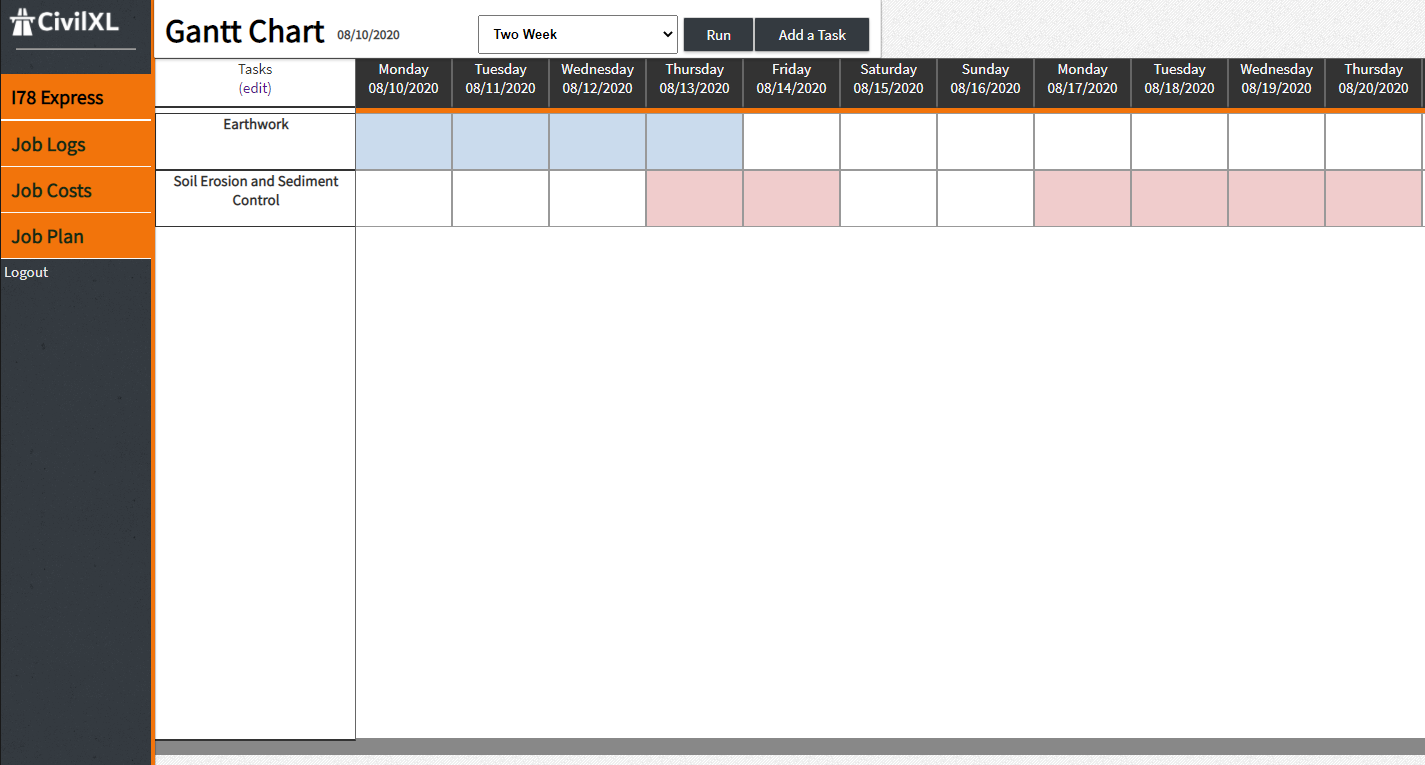
Task: Click the Wednesday 08/12/2020 column header
Action: [597, 79]
